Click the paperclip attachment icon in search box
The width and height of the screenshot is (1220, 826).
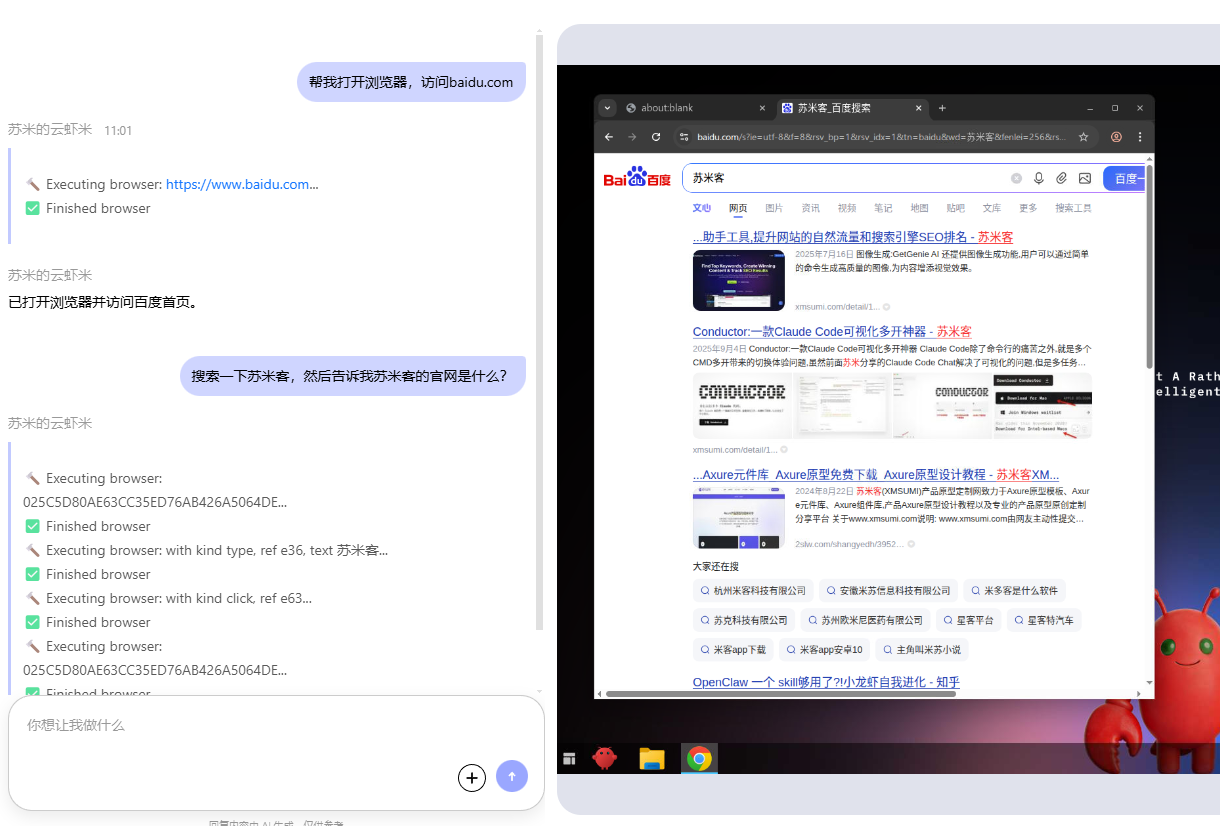coord(1062,178)
